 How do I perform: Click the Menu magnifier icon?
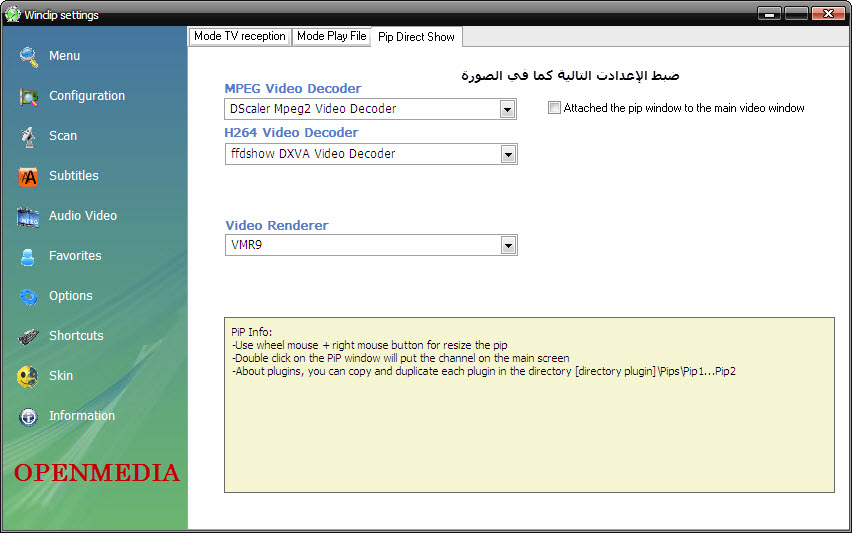[x=28, y=57]
